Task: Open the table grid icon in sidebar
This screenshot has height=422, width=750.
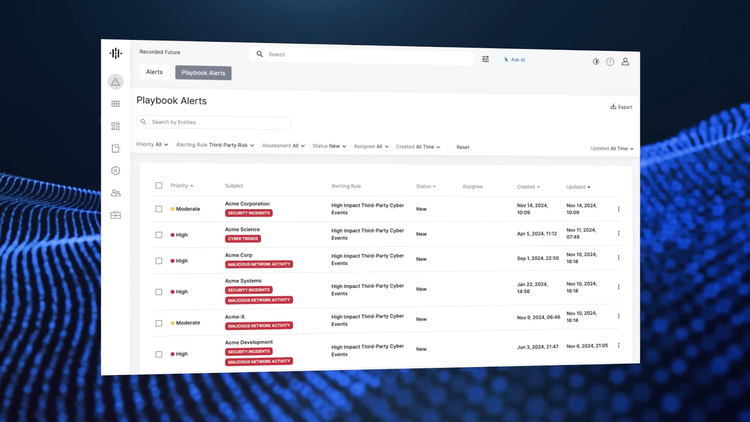Action: 116,104
